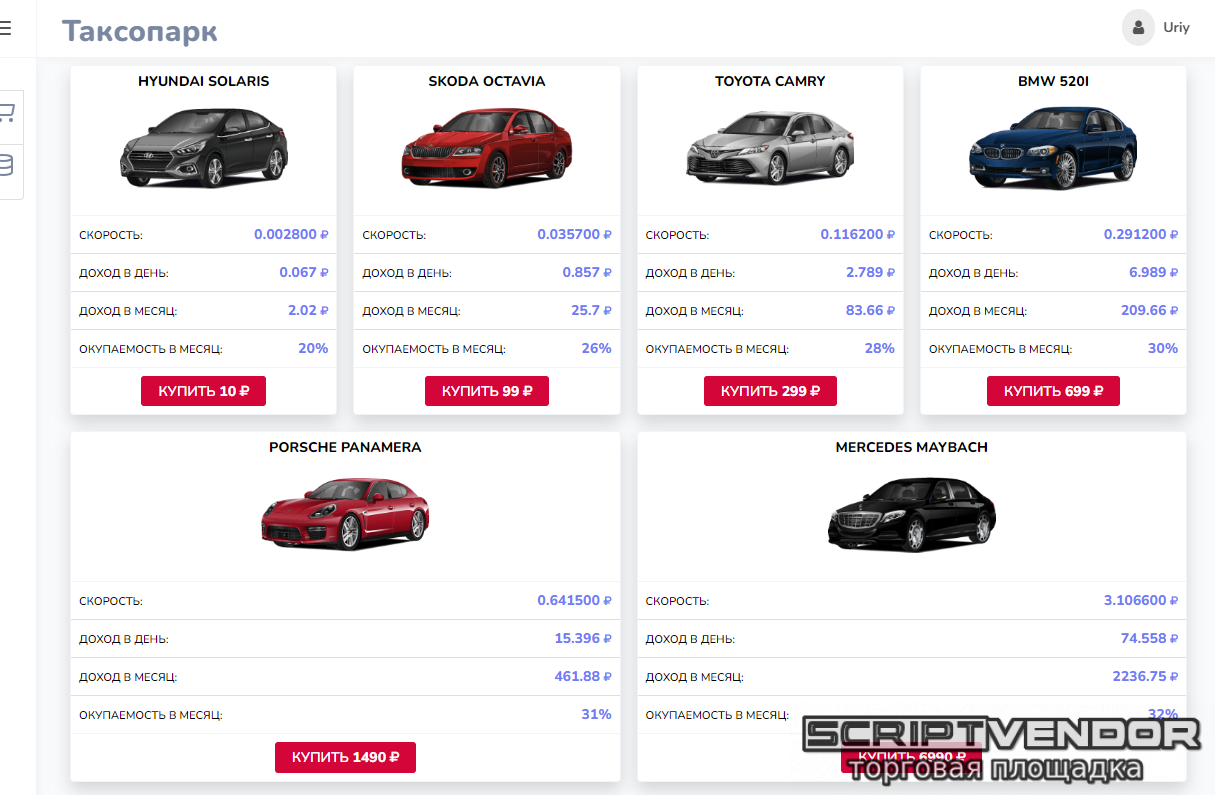This screenshot has height=795, width=1215.
Task: Buy Hyundai Solaris for 10 ₽
Action: (x=203, y=391)
